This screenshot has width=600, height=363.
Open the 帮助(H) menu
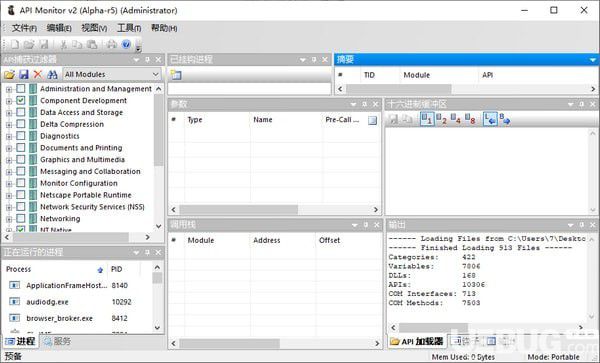(x=164, y=28)
